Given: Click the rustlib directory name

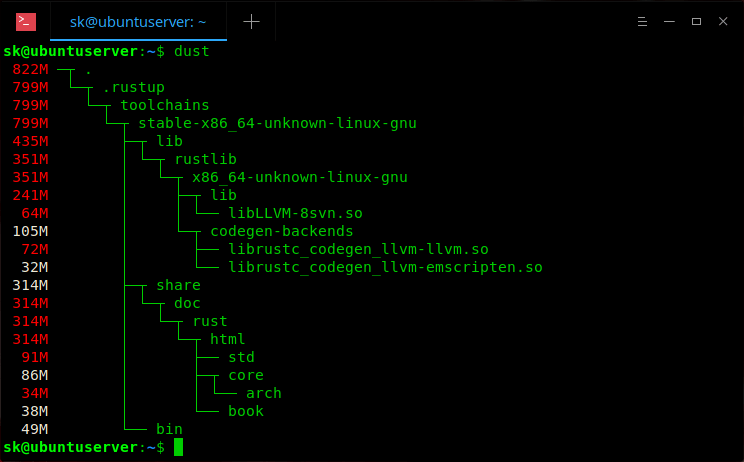Looking at the screenshot, I should [205, 159].
